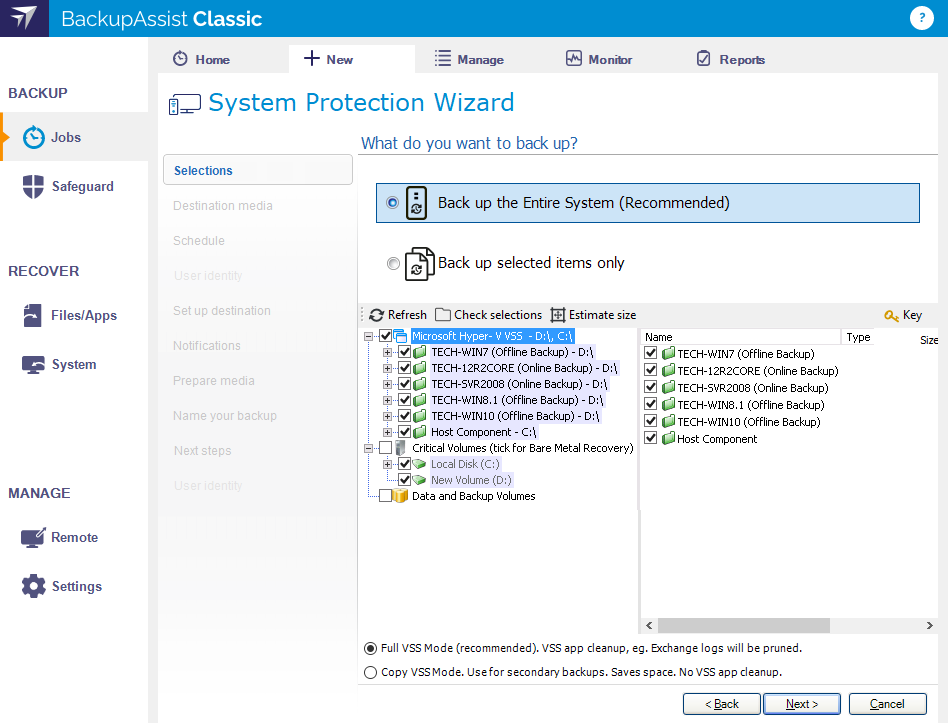Click the Check selections box icon
Viewport: 948px width, 723px height.
pyautogui.click(x=443, y=315)
